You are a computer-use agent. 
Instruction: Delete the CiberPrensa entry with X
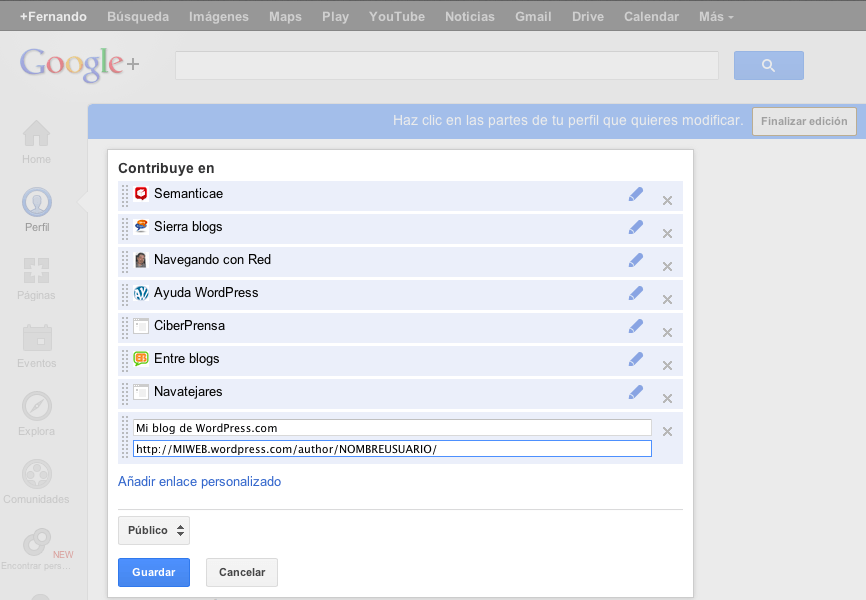pos(667,333)
